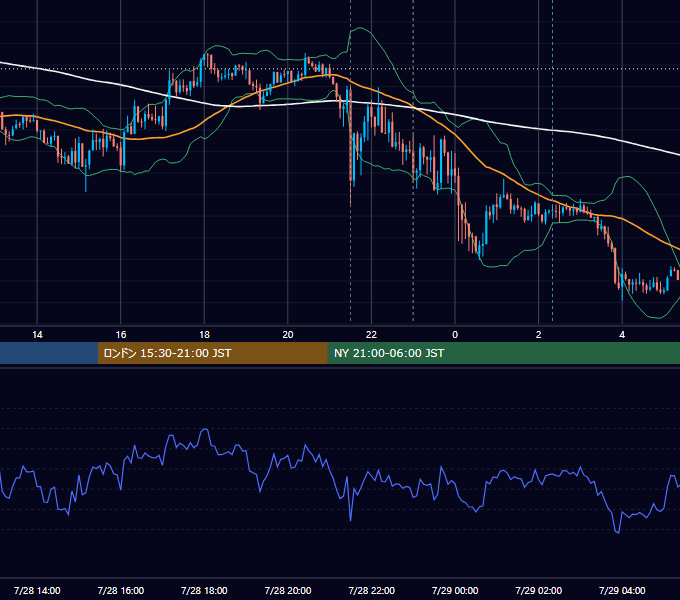Click the 7/28 20:00 date label
This screenshot has width=680, height=600.
click(288, 590)
